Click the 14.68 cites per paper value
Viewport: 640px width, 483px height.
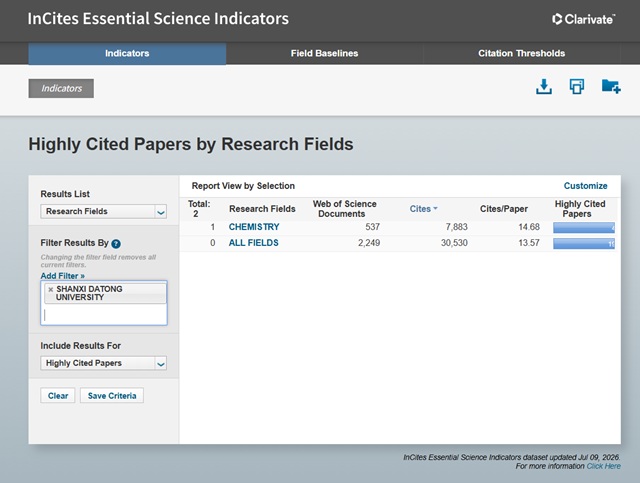click(x=529, y=227)
